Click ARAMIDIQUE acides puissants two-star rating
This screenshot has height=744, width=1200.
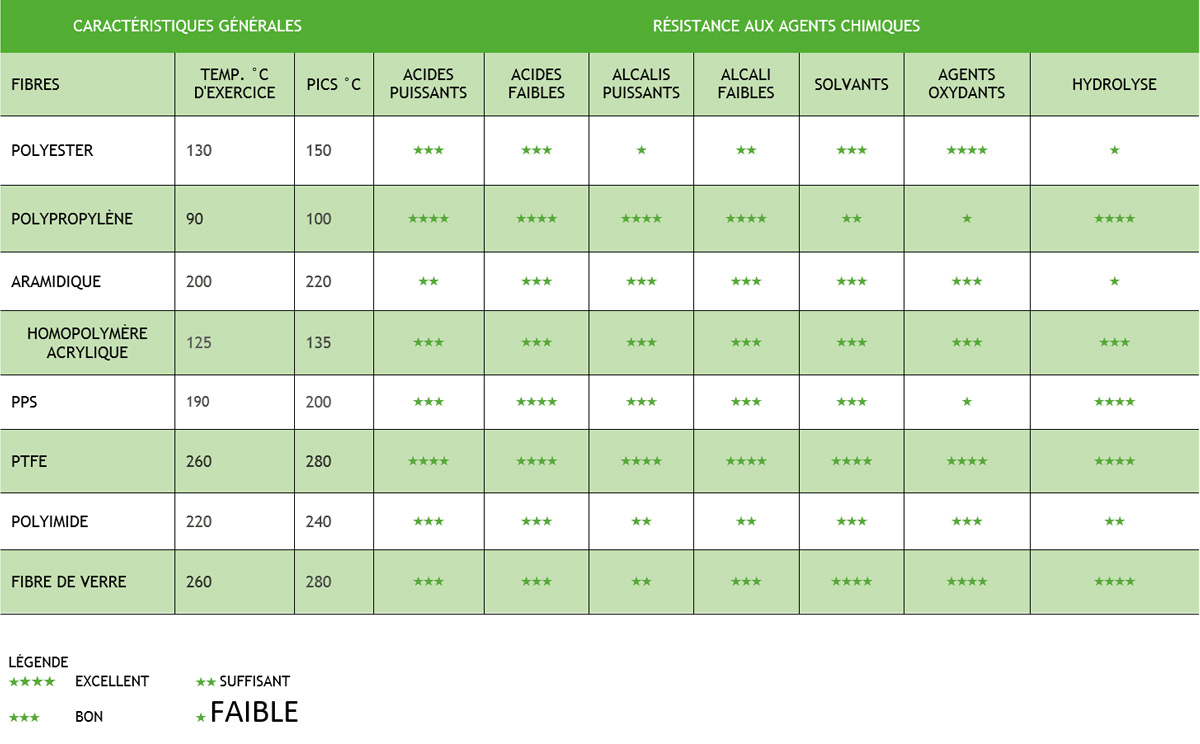428,282
